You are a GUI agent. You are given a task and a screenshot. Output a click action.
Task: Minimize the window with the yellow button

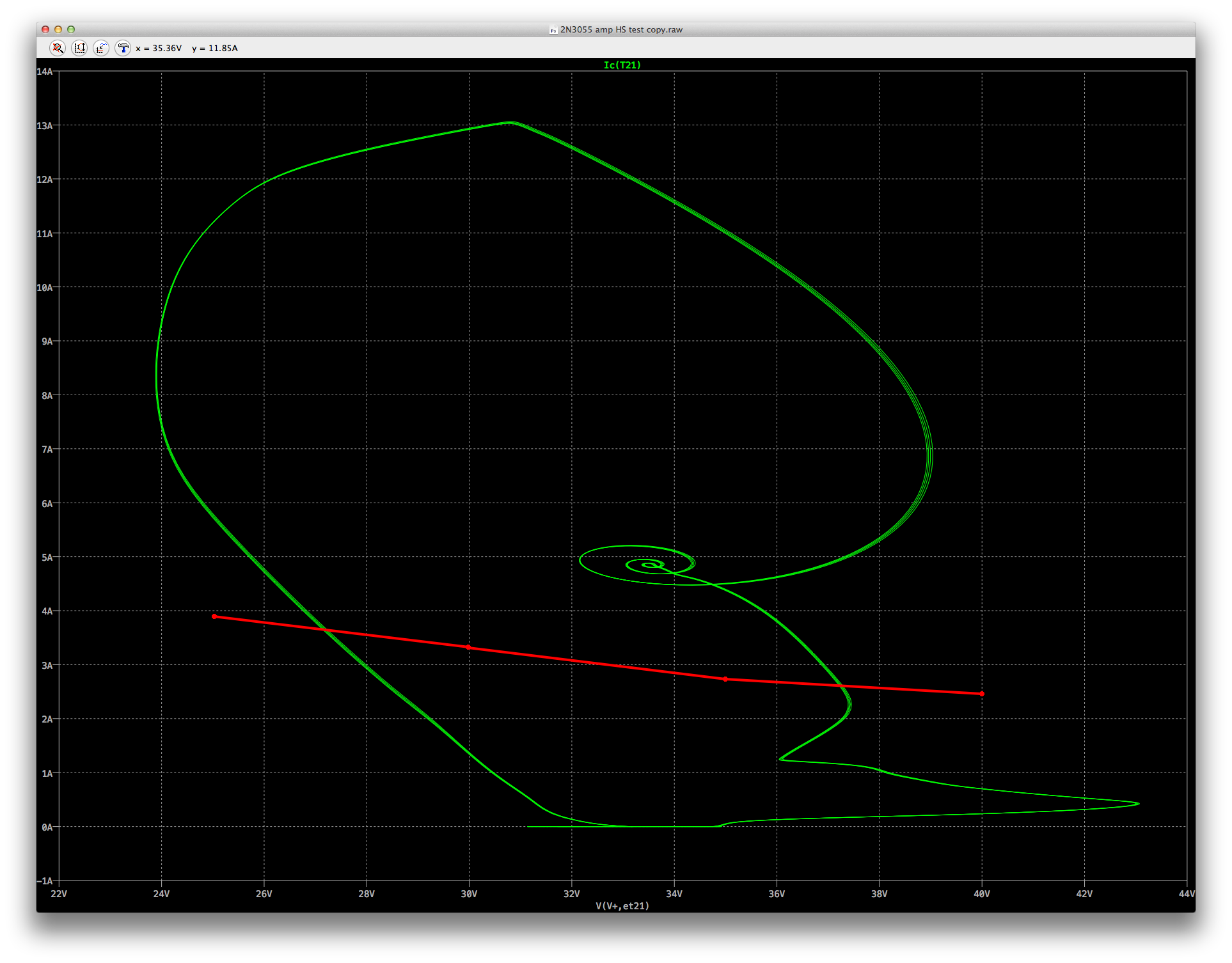coord(58,29)
